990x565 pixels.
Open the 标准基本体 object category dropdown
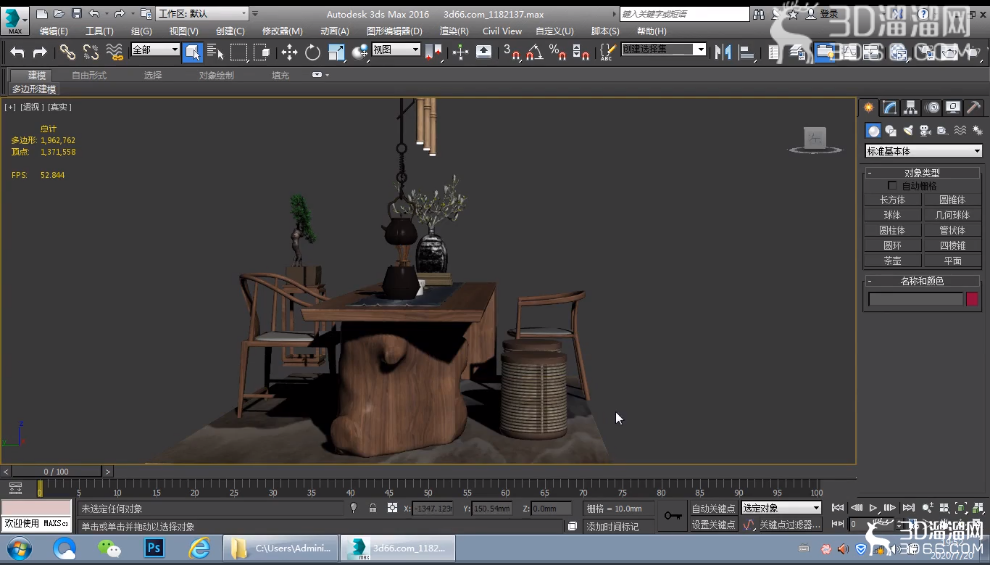[x=923, y=151]
